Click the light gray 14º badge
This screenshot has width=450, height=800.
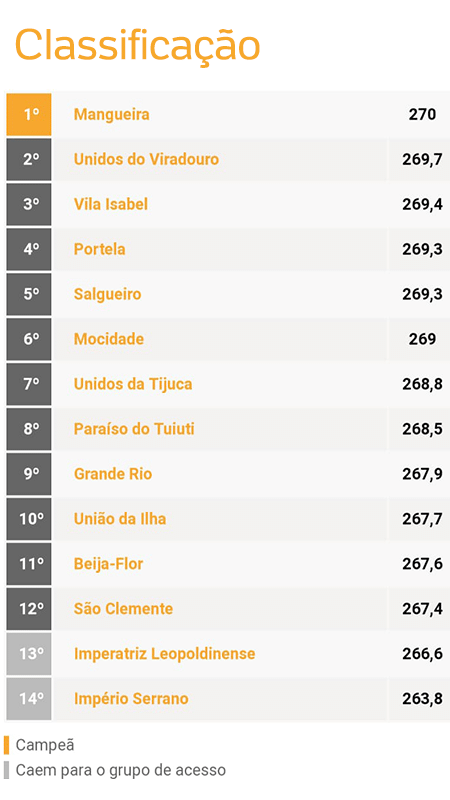pos(29,698)
